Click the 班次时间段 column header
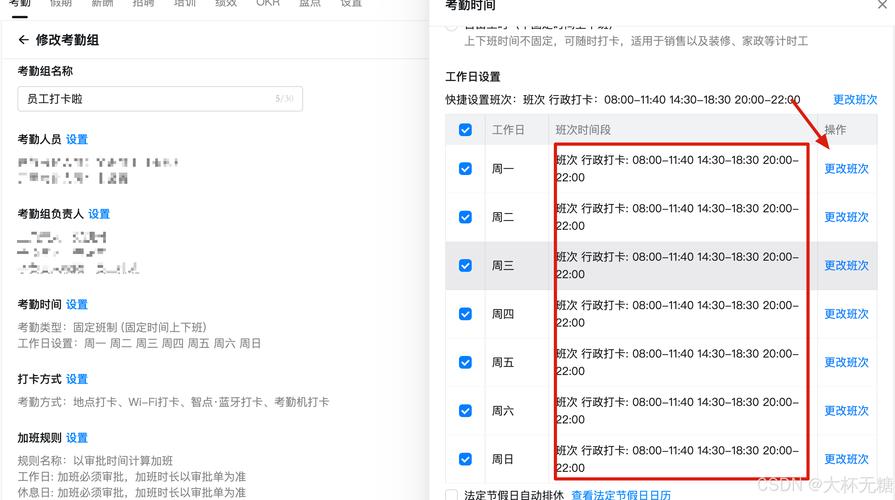Image resolution: width=895 pixels, height=500 pixels. tap(583, 130)
